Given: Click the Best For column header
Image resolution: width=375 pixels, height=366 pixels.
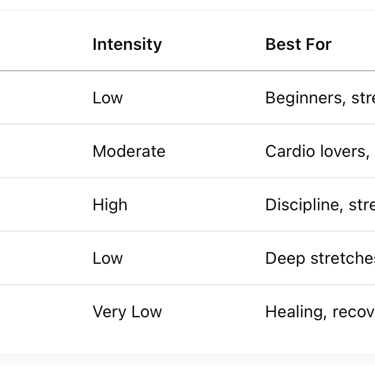Looking at the screenshot, I should [298, 44].
